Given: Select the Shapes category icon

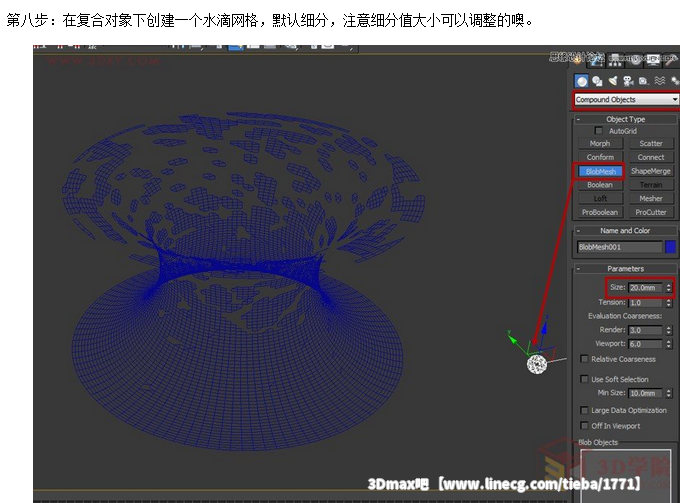Looking at the screenshot, I should 597,81.
